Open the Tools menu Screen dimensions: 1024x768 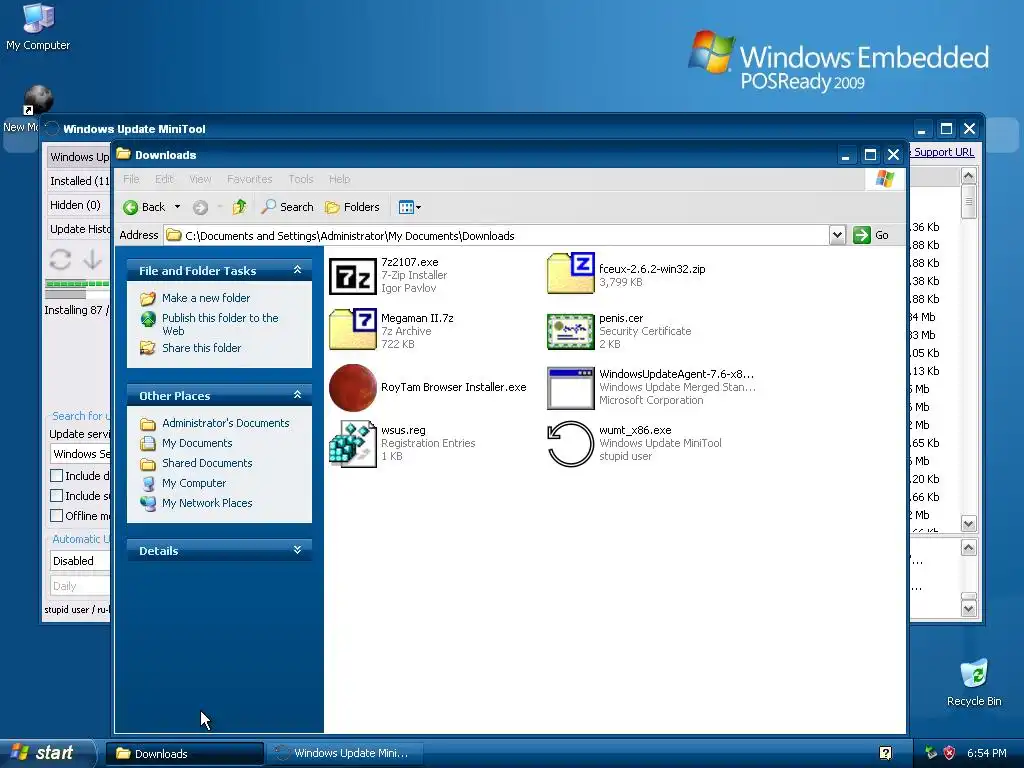coord(301,179)
